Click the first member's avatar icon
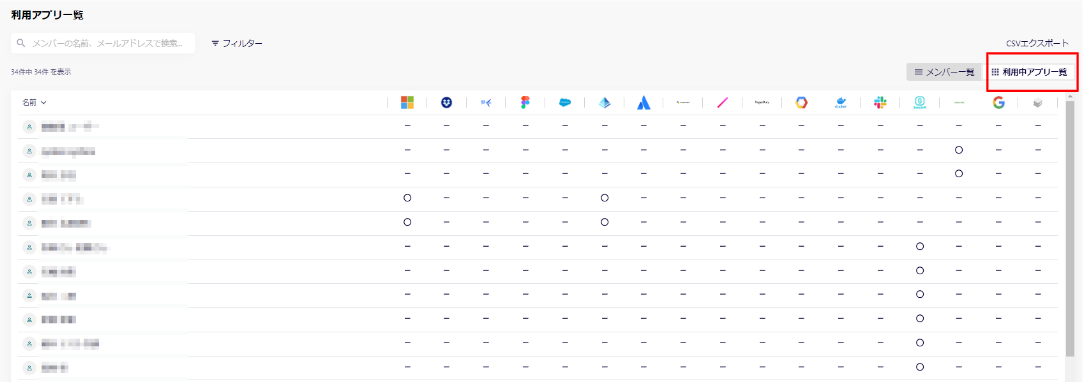The image size is (1084, 382). tap(30, 127)
